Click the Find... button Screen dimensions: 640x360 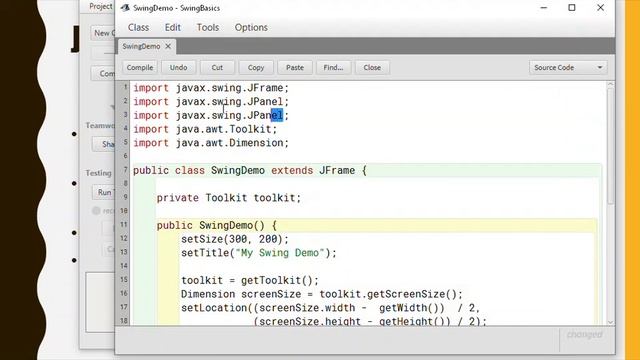(x=333, y=68)
